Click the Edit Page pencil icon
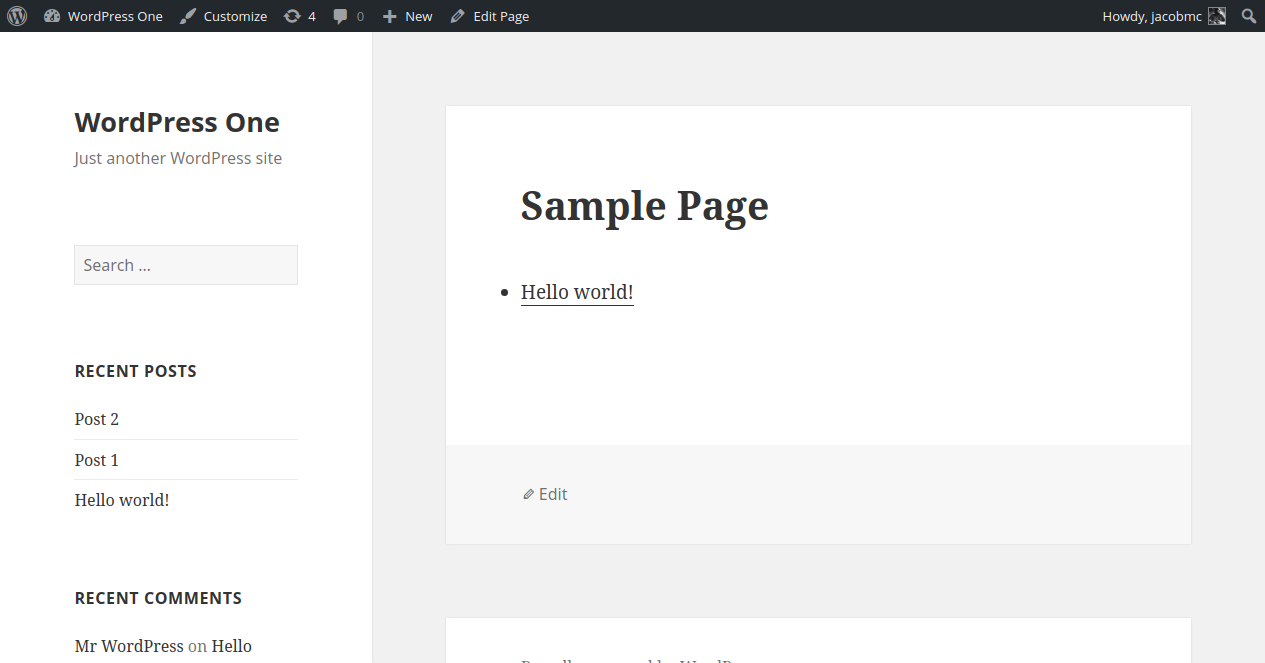Screen dimensions: 1265x663 (x=458, y=16)
